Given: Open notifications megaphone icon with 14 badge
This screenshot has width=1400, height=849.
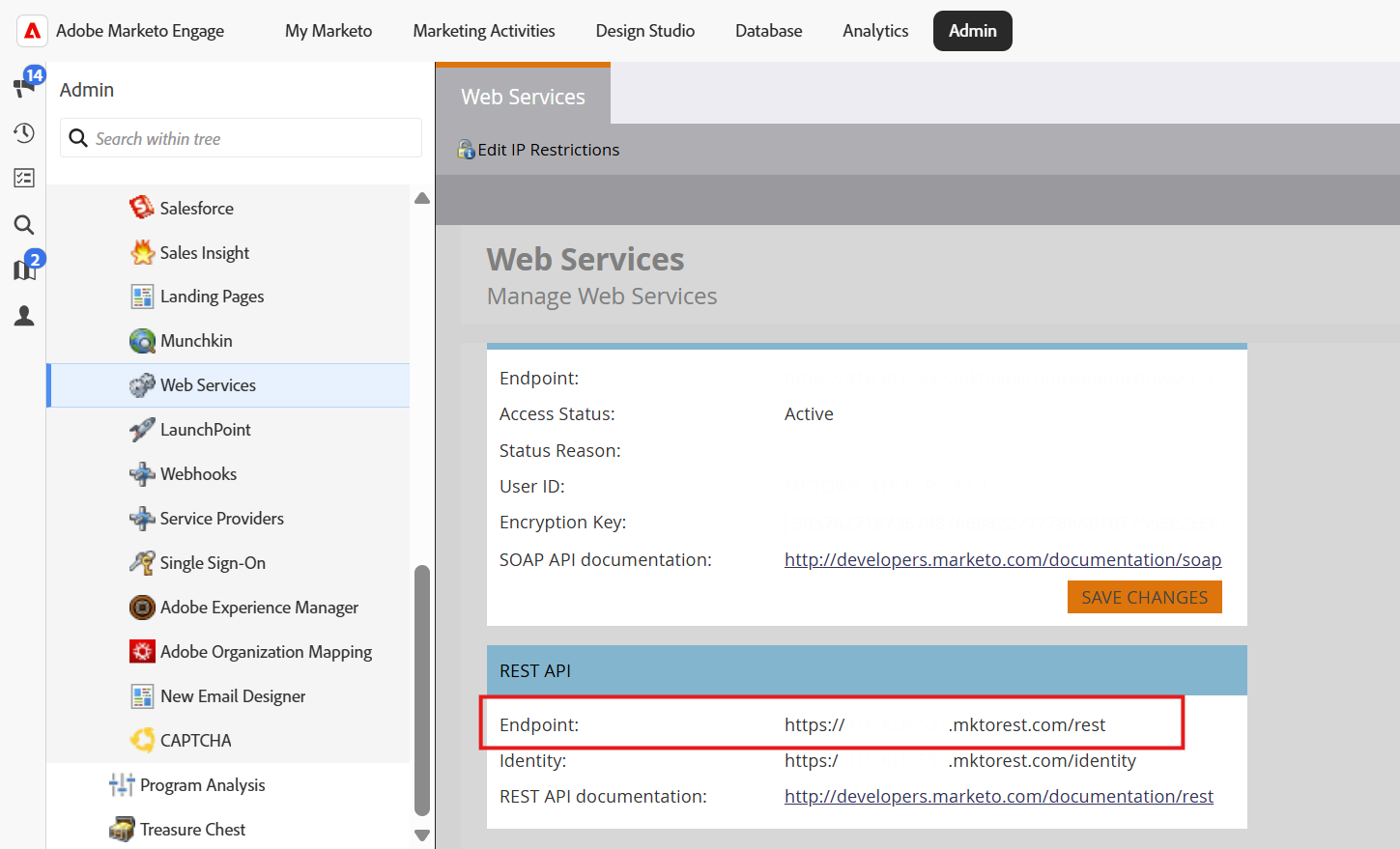Looking at the screenshot, I should (24, 87).
